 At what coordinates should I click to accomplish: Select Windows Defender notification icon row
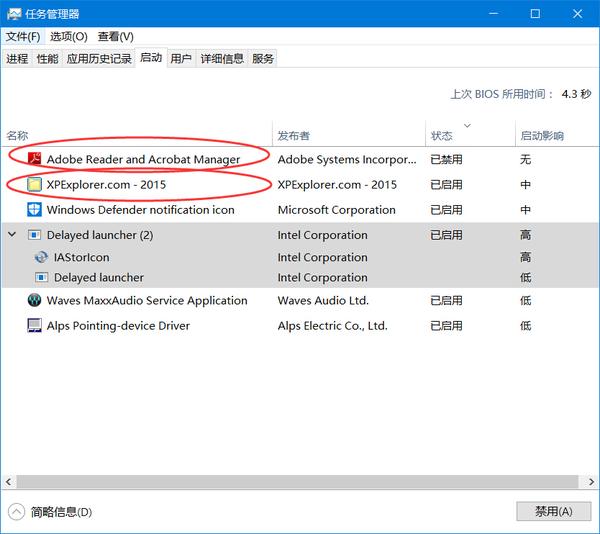pyautogui.click(x=300, y=210)
